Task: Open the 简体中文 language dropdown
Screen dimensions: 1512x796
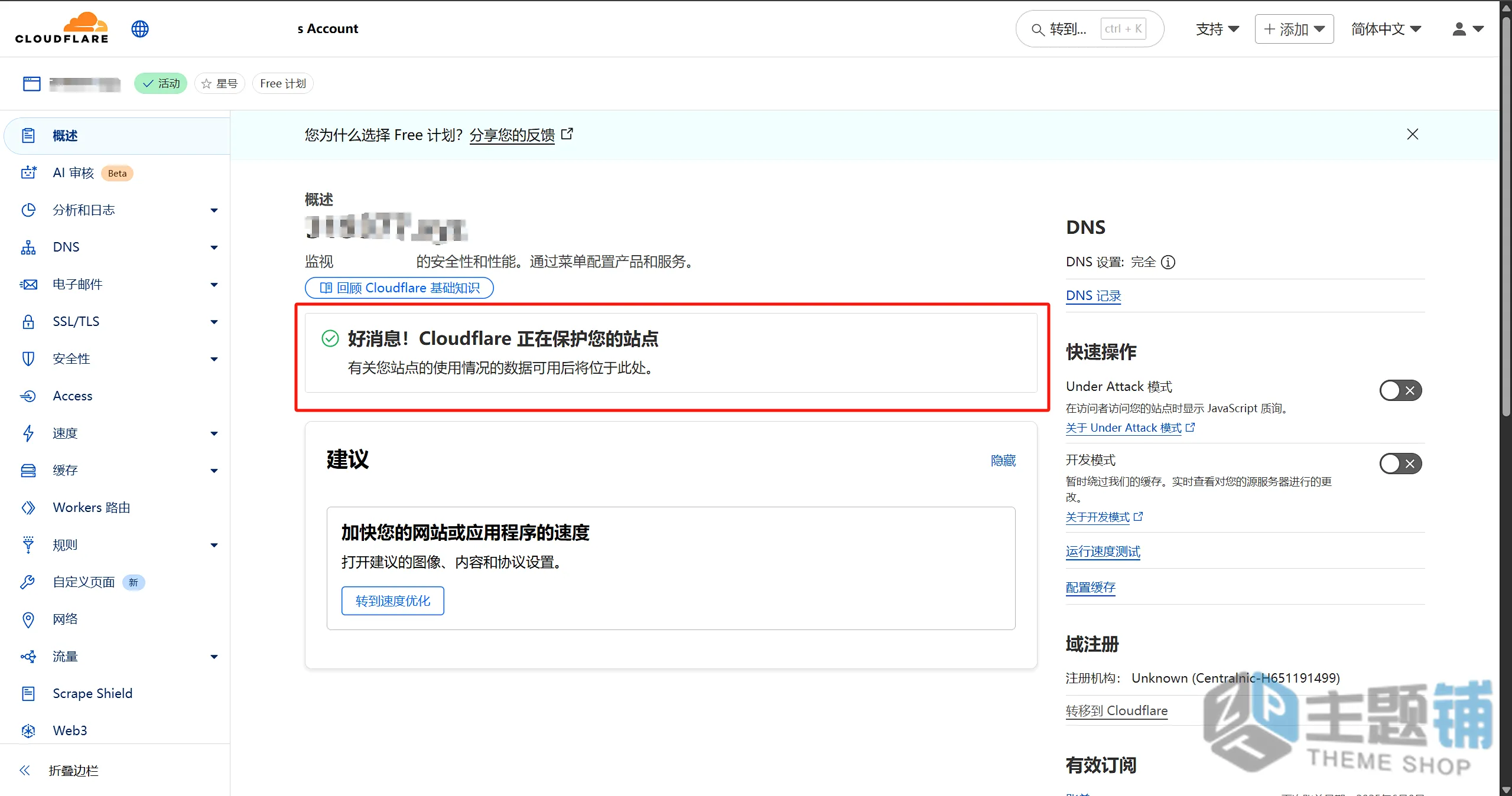Action: coord(1386,29)
